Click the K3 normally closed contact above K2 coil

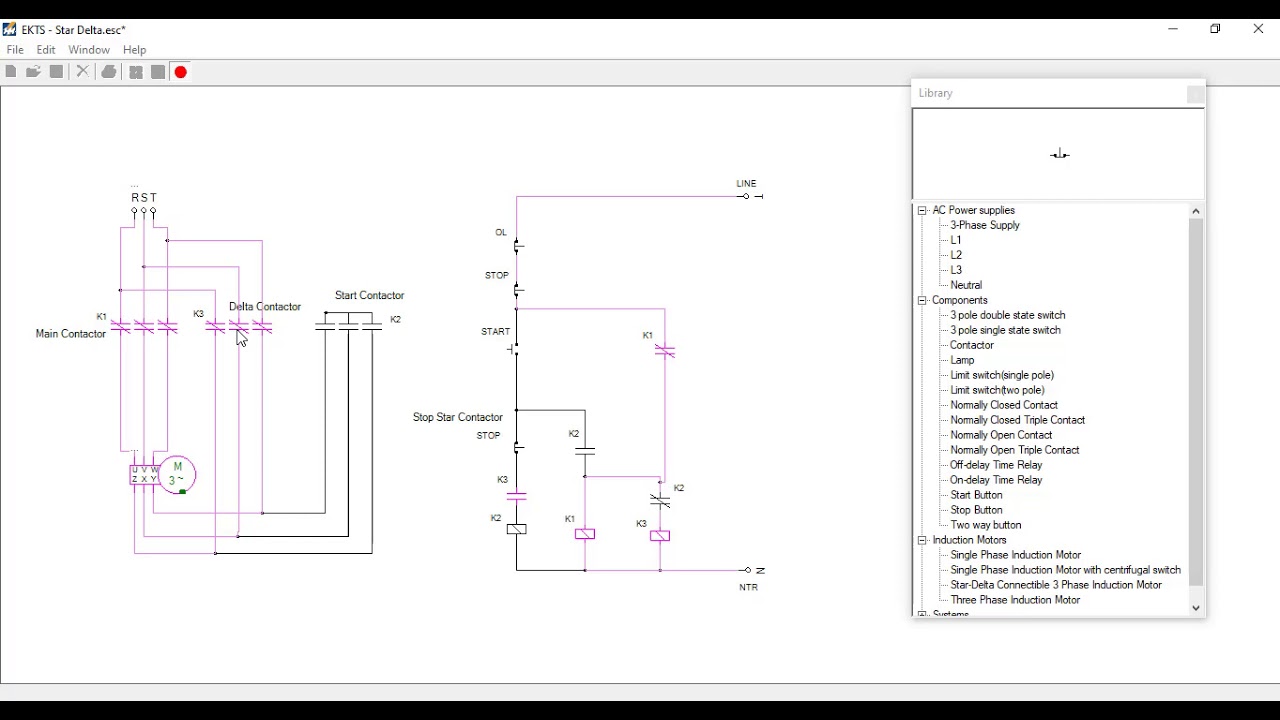pyautogui.click(x=517, y=495)
